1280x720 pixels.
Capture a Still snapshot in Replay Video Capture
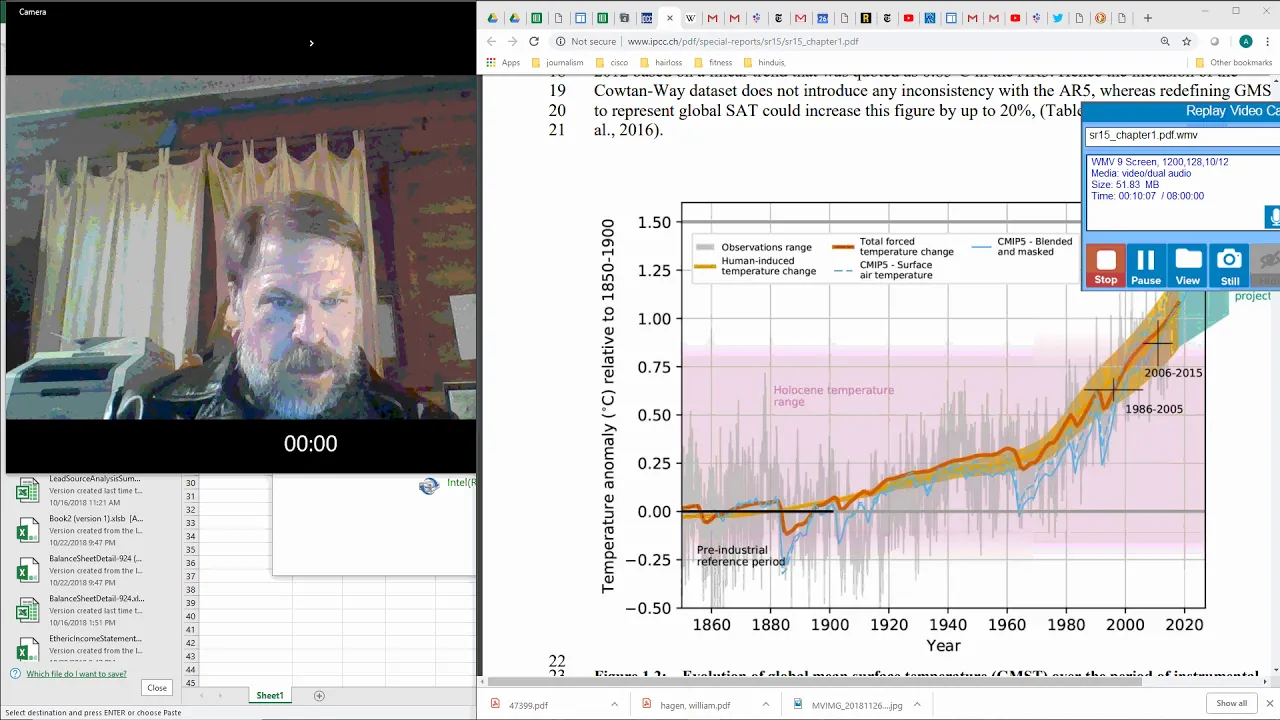1229,267
